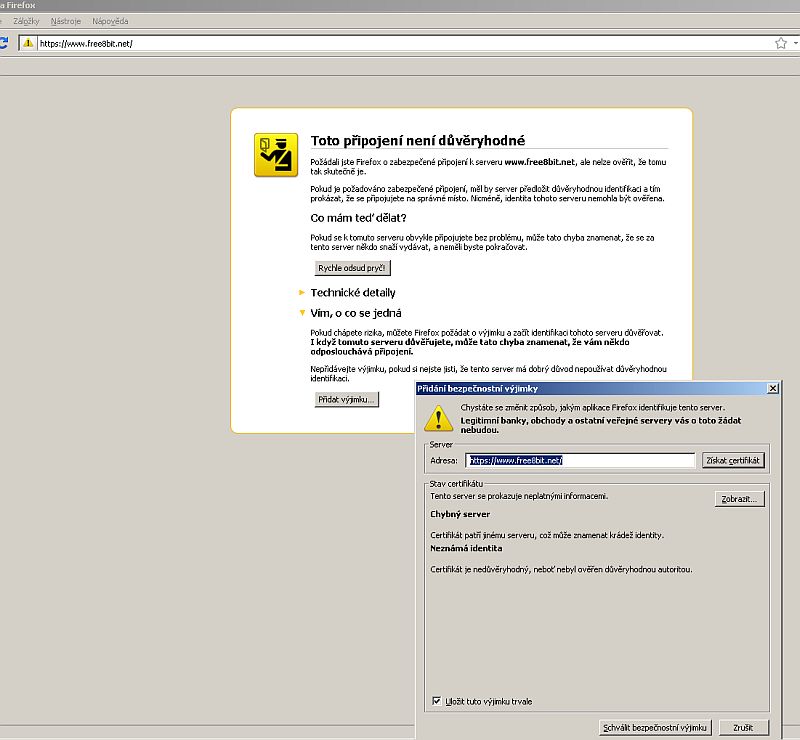
Task: Toggle the 'Uložit tuto výjimku trvale' checkbox
Action: (437, 701)
